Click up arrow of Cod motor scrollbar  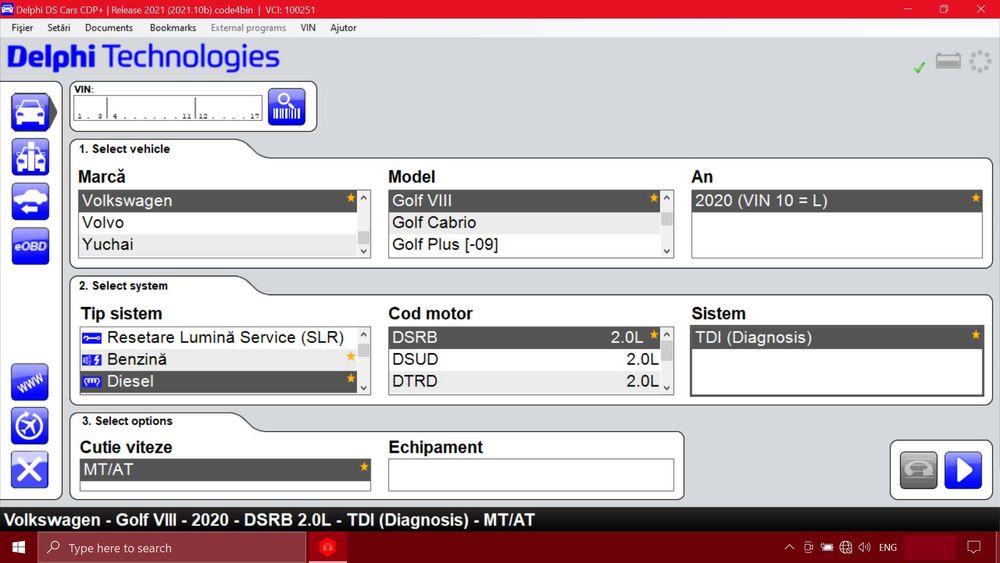[x=666, y=334]
